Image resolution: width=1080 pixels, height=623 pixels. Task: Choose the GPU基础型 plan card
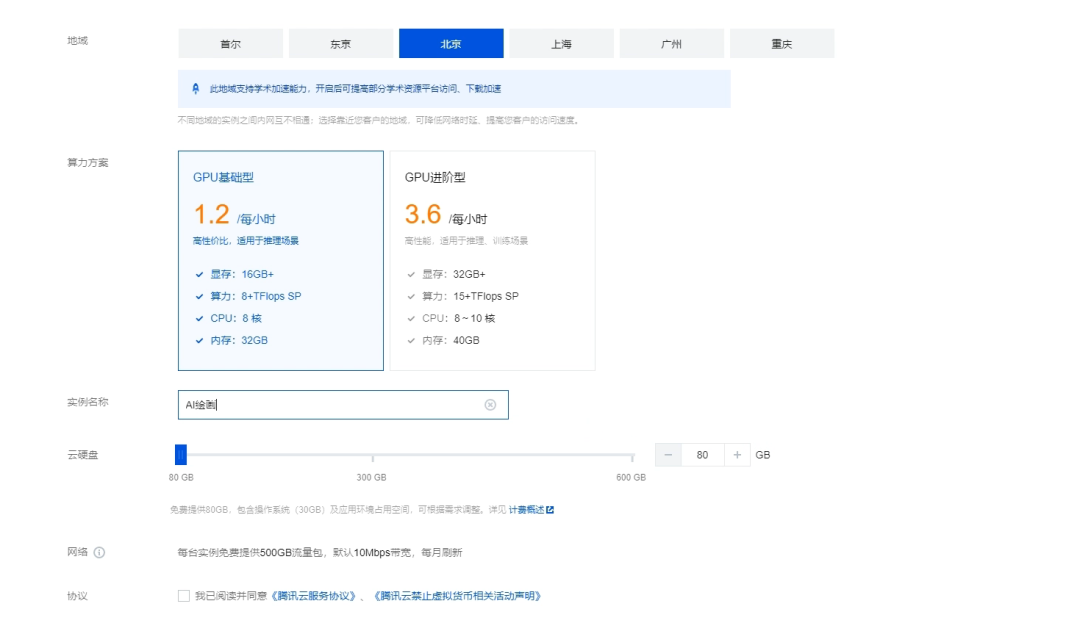click(x=281, y=261)
